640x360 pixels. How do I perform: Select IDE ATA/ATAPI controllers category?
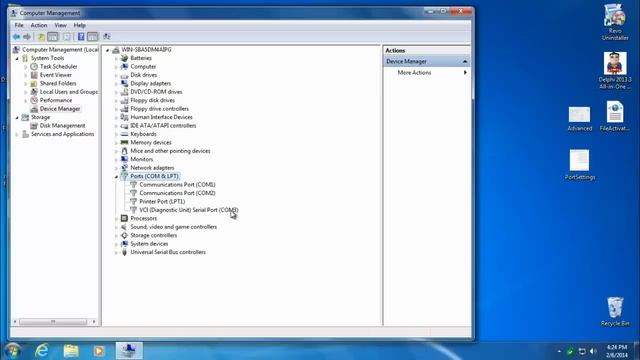tap(163, 126)
